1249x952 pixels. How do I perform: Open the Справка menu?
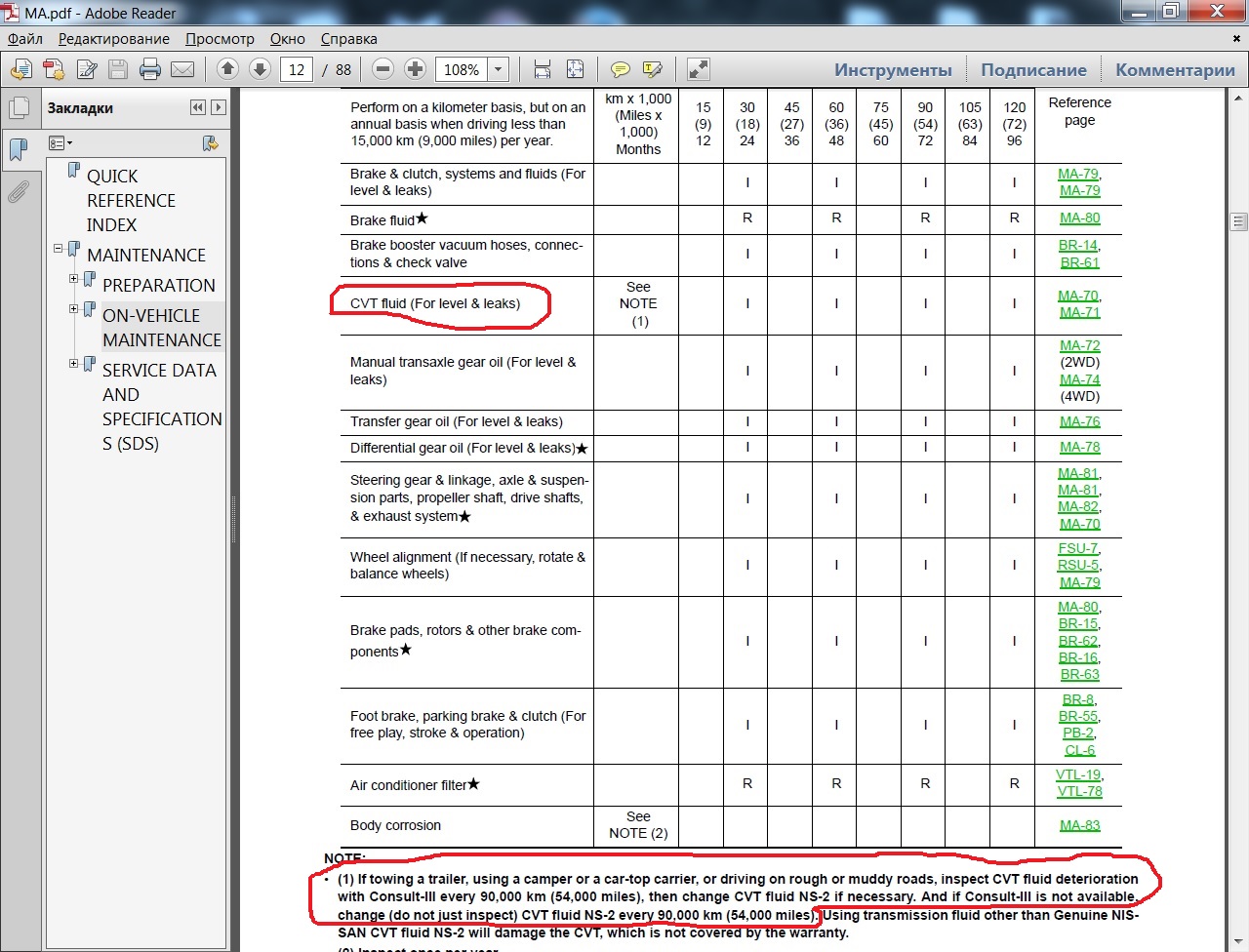[348, 39]
